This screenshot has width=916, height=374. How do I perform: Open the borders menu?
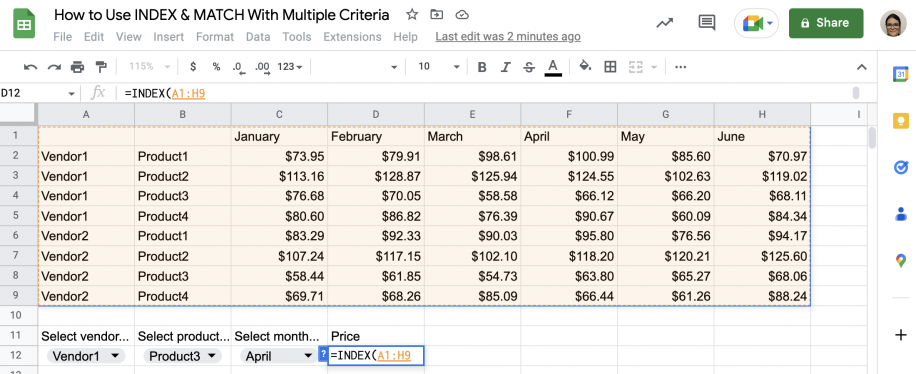click(610, 67)
